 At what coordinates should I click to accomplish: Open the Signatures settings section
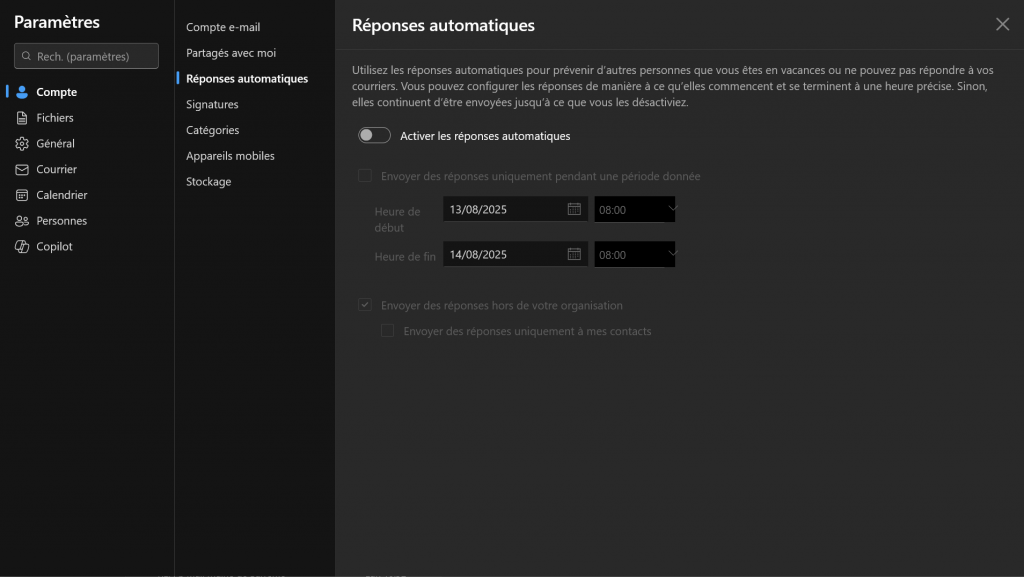[212, 104]
